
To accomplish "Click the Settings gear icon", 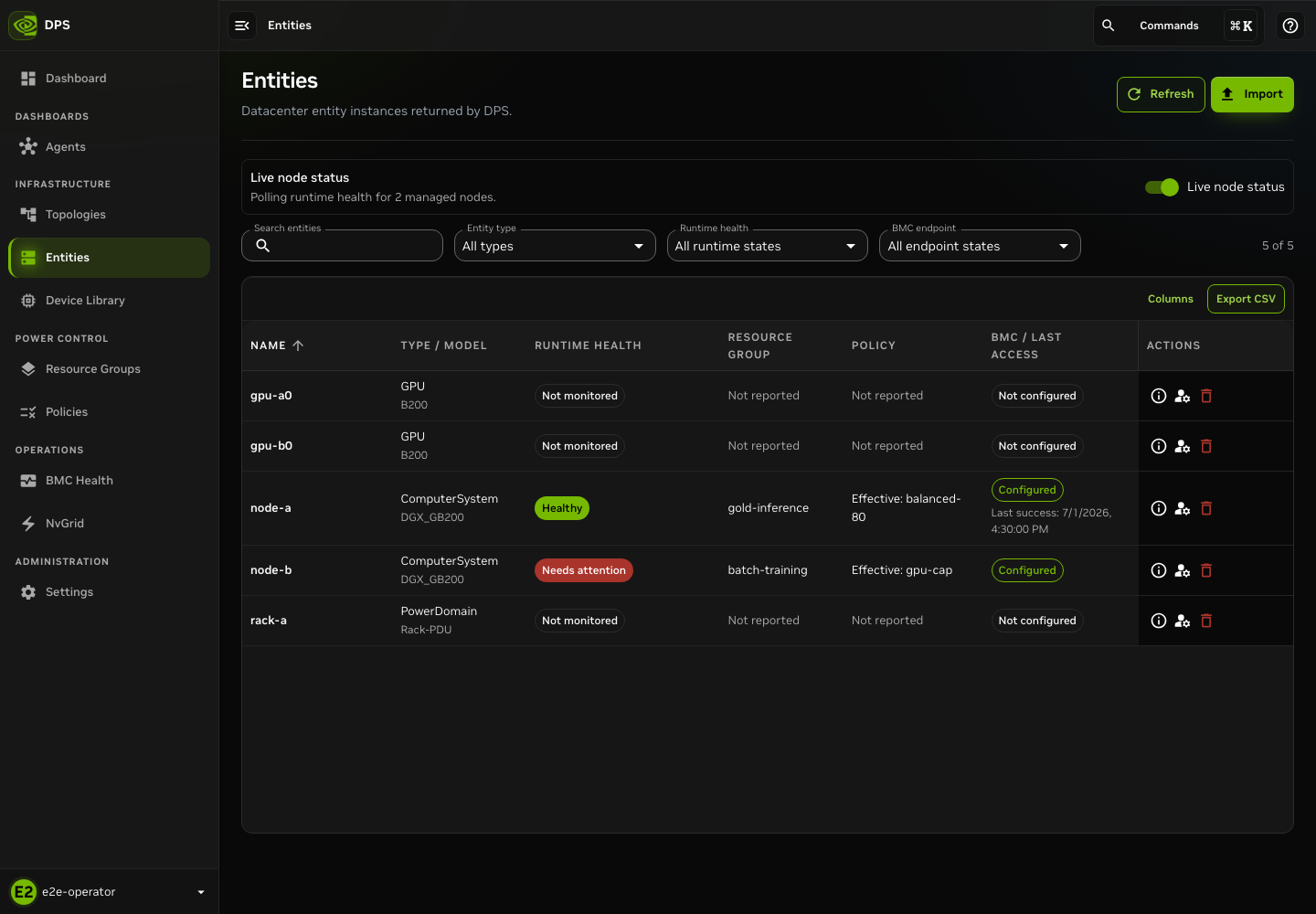I will (x=28, y=592).
